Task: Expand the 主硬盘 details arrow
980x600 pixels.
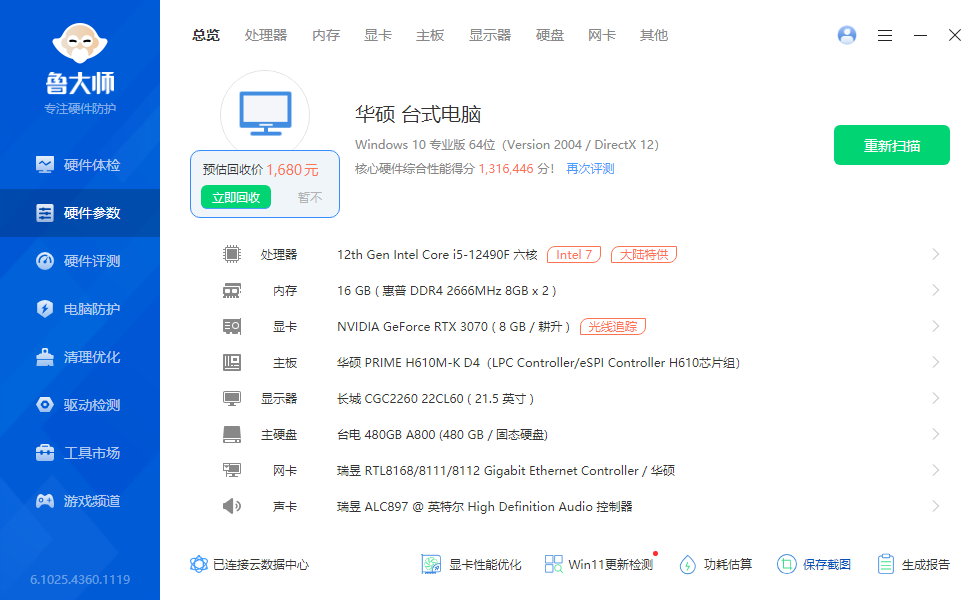Action: click(936, 435)
